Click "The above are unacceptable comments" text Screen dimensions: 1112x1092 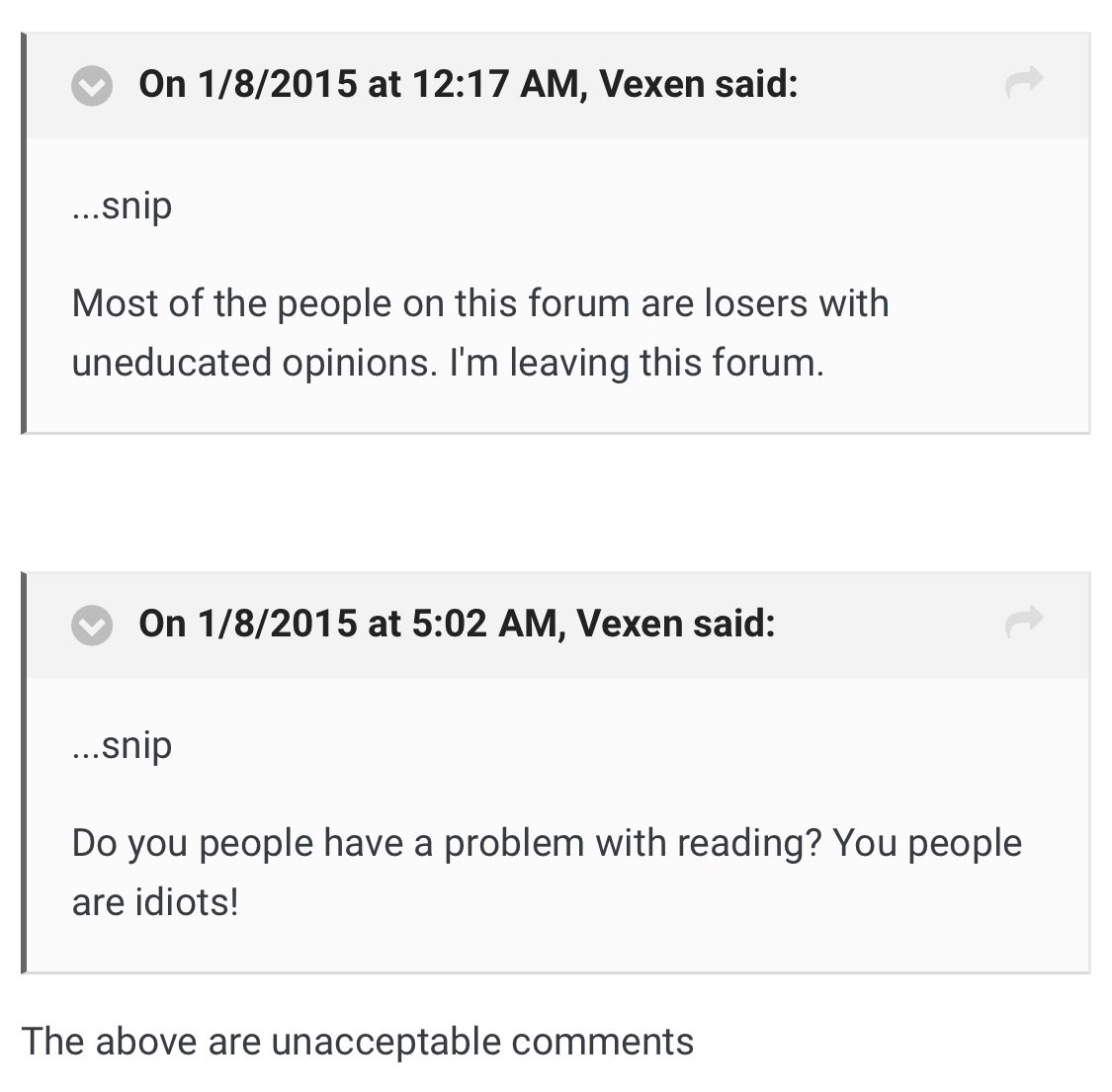coord(357,1042)
